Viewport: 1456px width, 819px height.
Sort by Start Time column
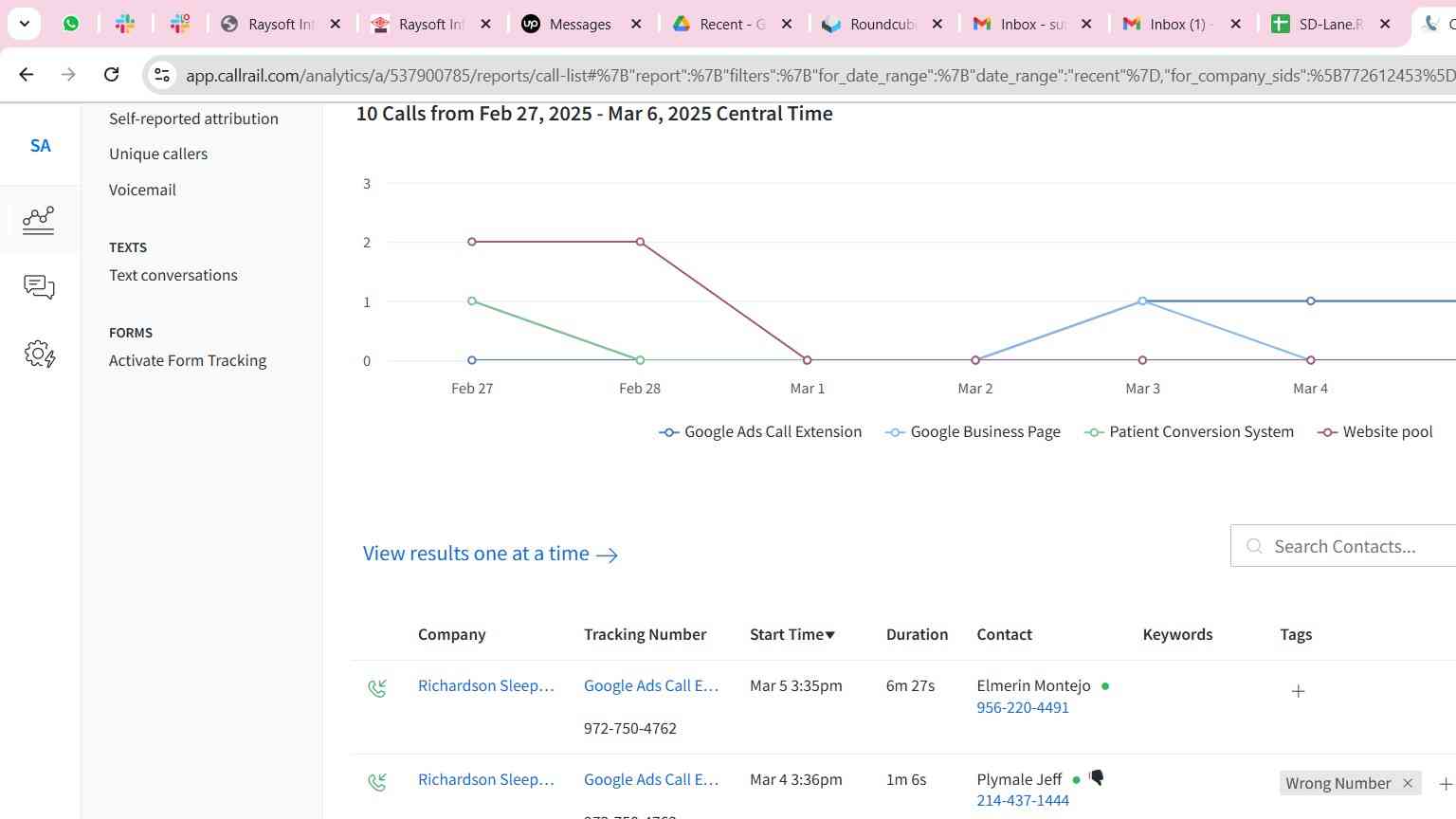[x=792, y=634]
